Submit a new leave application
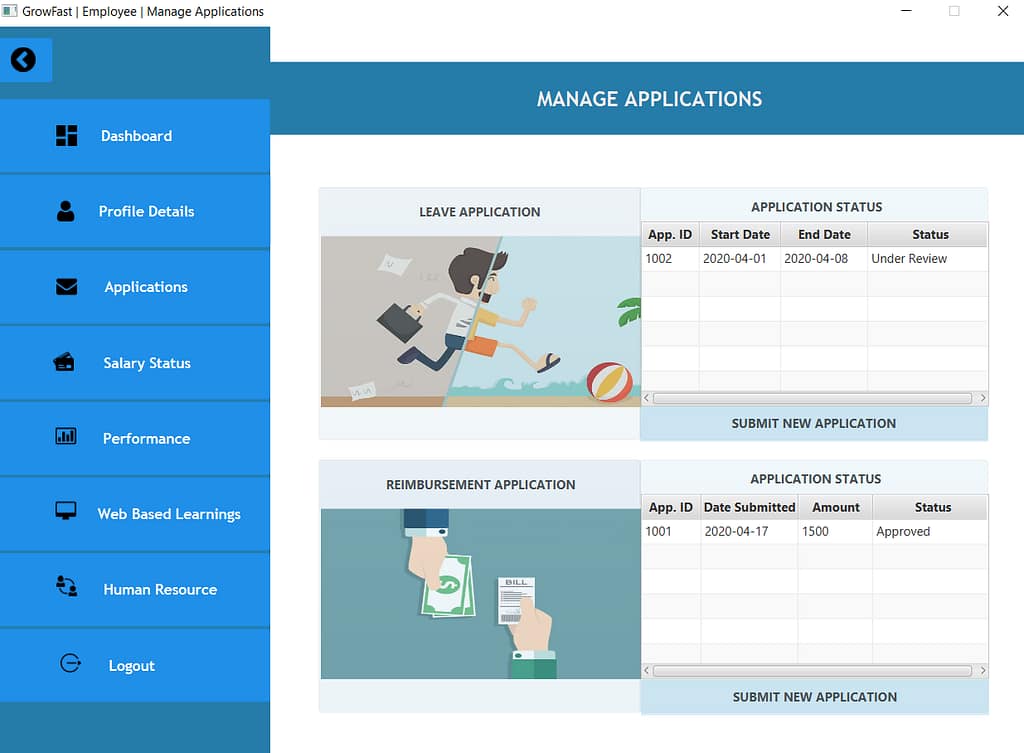 pos(813,423)
